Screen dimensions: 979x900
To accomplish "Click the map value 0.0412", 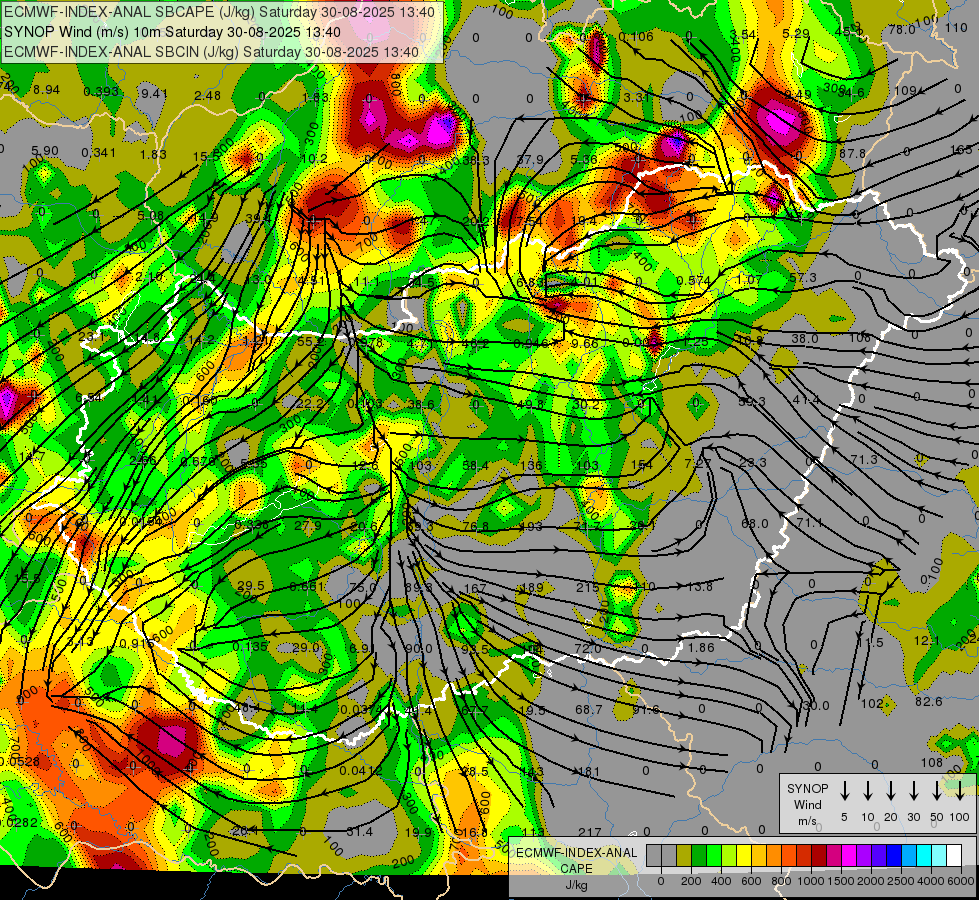I will (360, 771).
